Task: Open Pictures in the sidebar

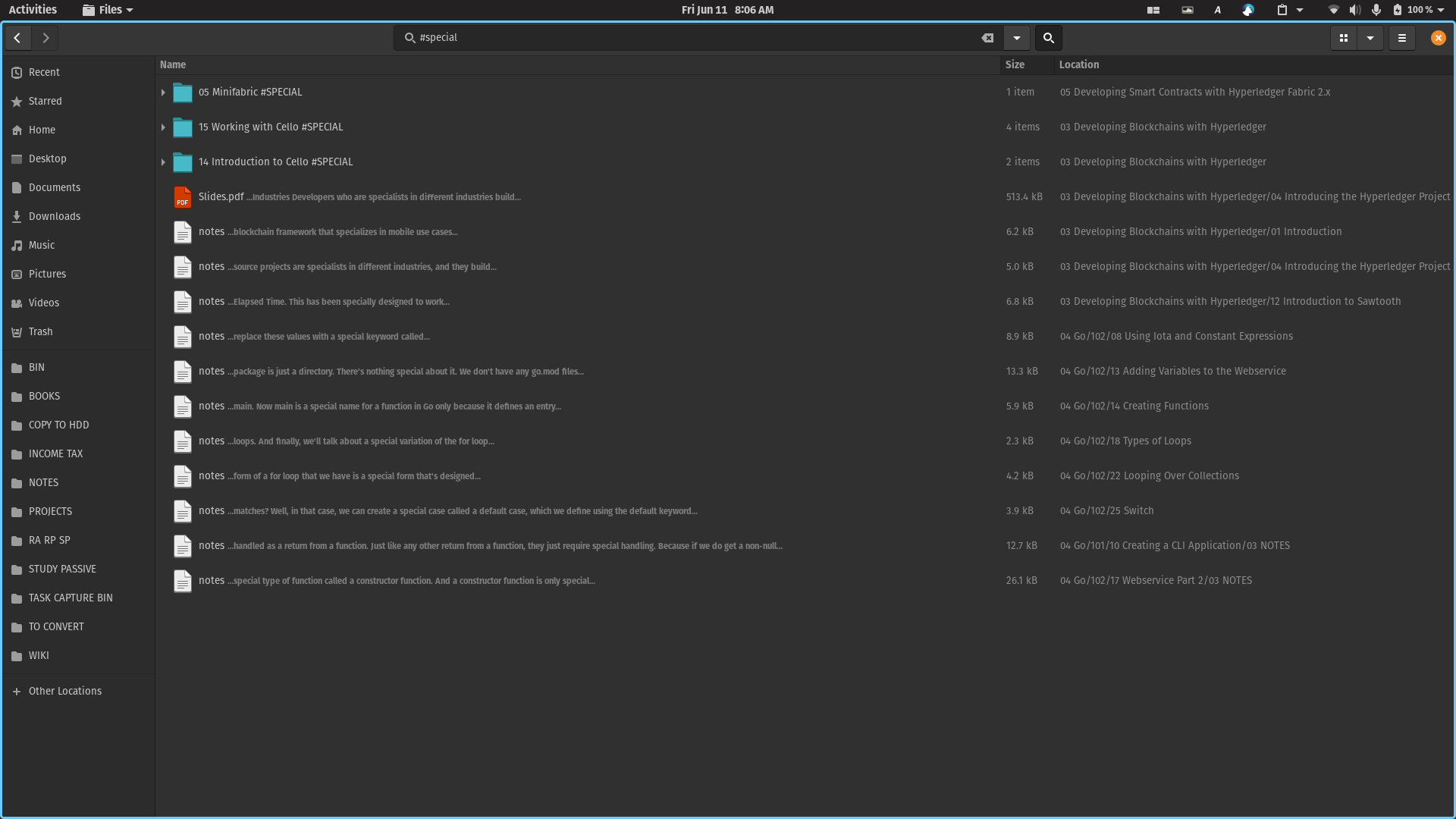Action: click(x=78, y=274)
